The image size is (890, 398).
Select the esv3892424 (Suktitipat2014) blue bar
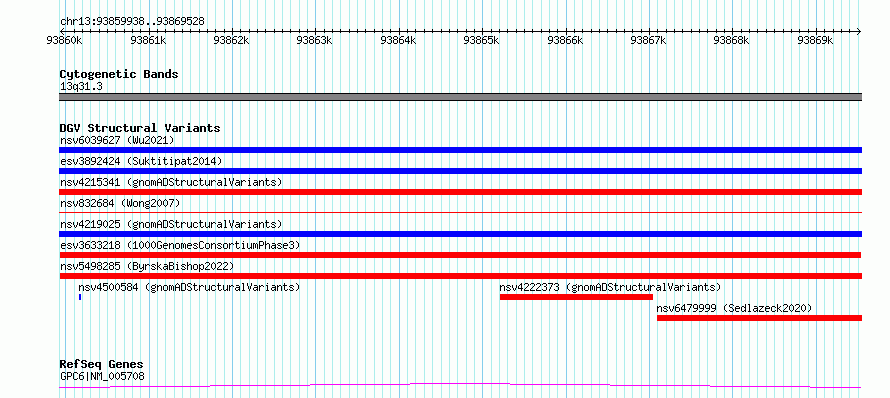460,171
